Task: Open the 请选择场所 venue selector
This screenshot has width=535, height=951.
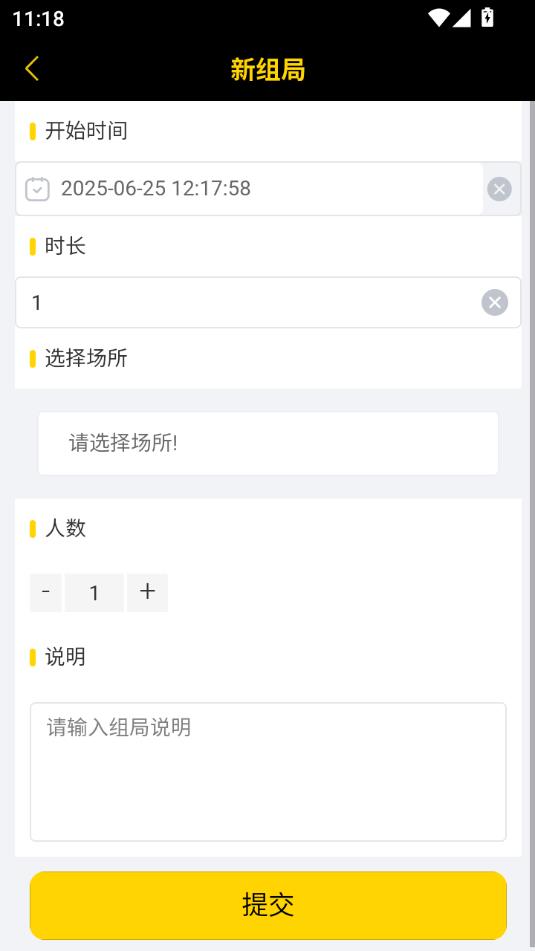Action: point(268,443)
